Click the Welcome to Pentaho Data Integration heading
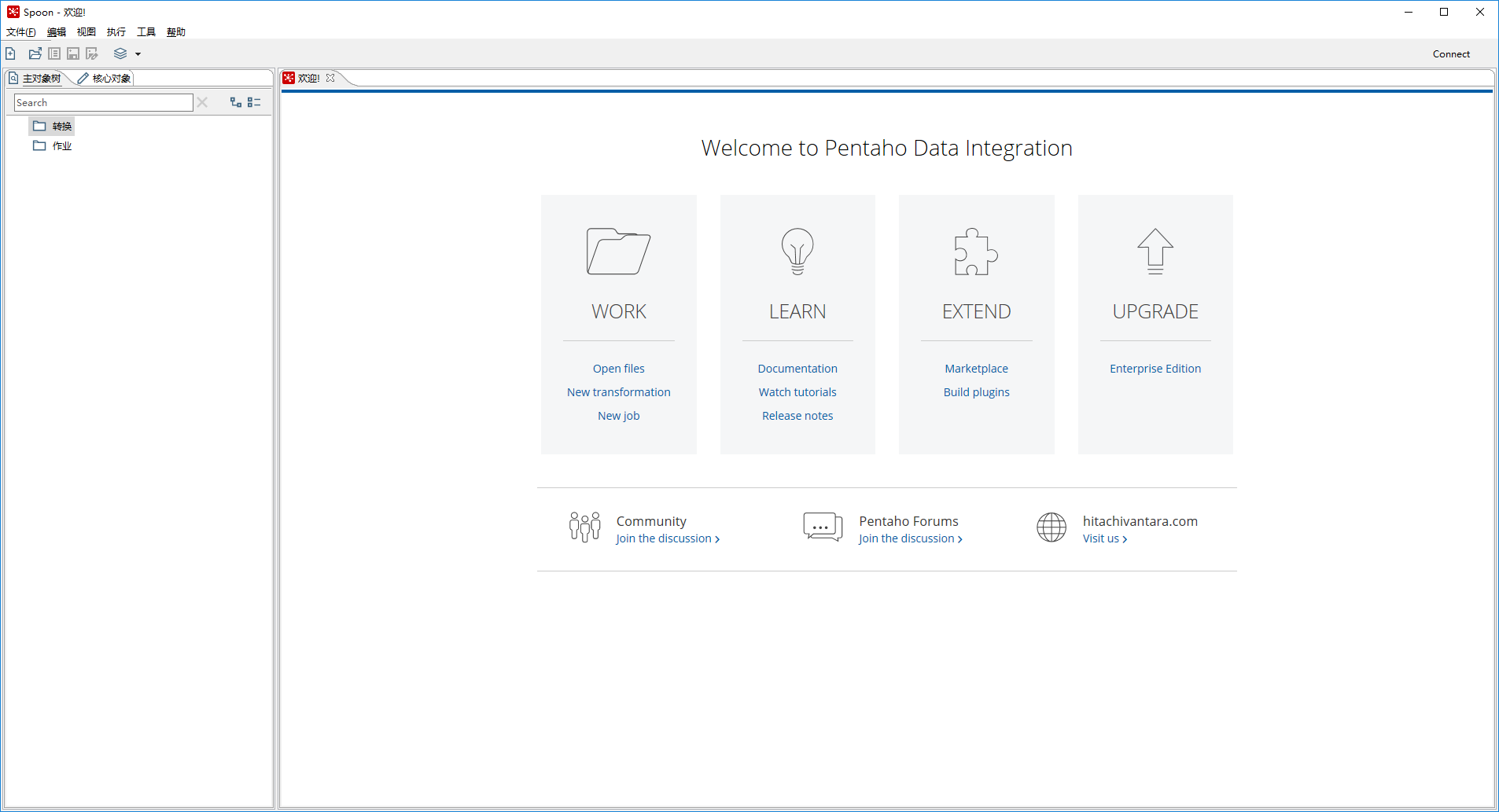The height and width of the screenshot is (812, 1499). [x=887, y=148]
